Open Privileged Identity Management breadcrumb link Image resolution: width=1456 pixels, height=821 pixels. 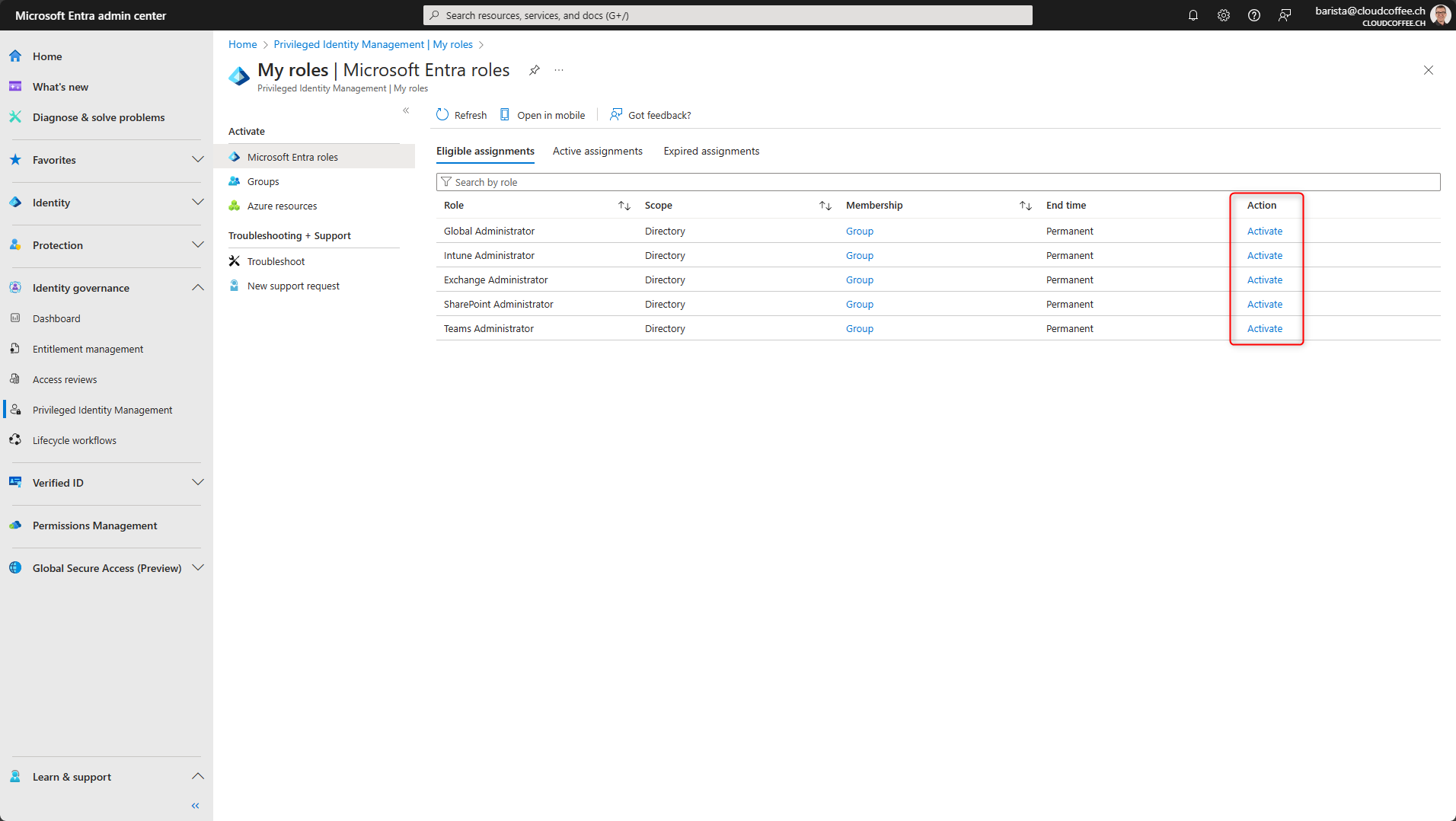click(373, 44)
